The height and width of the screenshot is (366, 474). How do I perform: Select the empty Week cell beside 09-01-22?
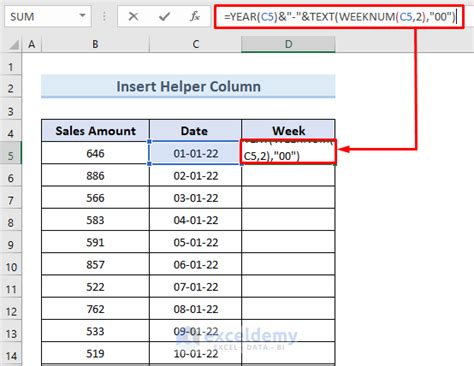coord(288,331)
